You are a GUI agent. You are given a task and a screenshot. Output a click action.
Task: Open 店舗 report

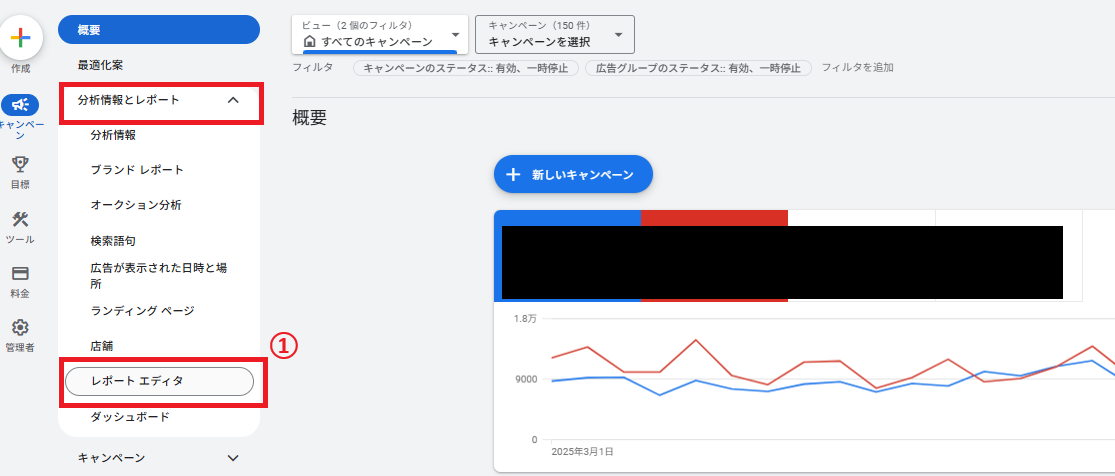pos(102,347)
